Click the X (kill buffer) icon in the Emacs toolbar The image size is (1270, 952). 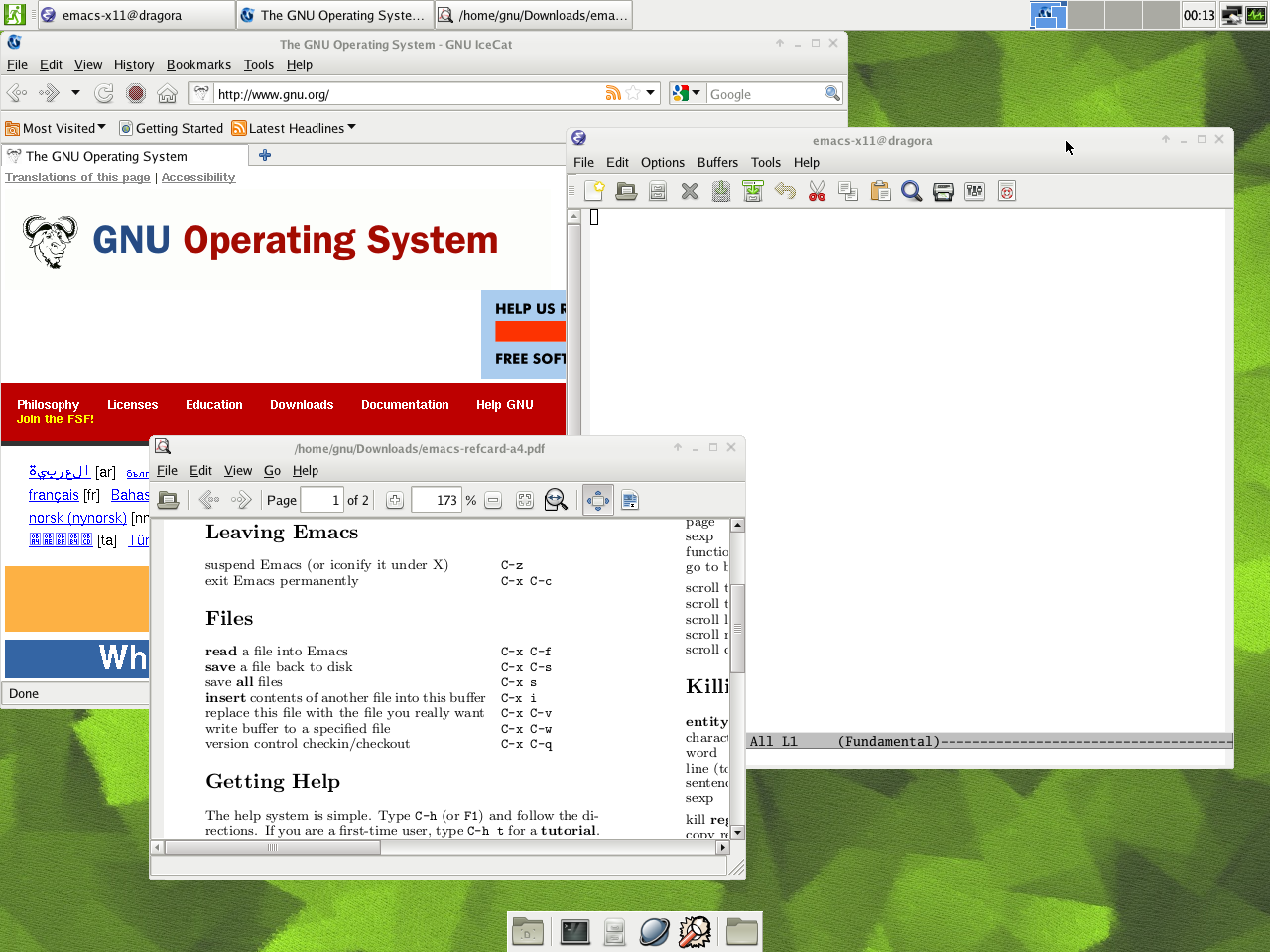point(690,191)
